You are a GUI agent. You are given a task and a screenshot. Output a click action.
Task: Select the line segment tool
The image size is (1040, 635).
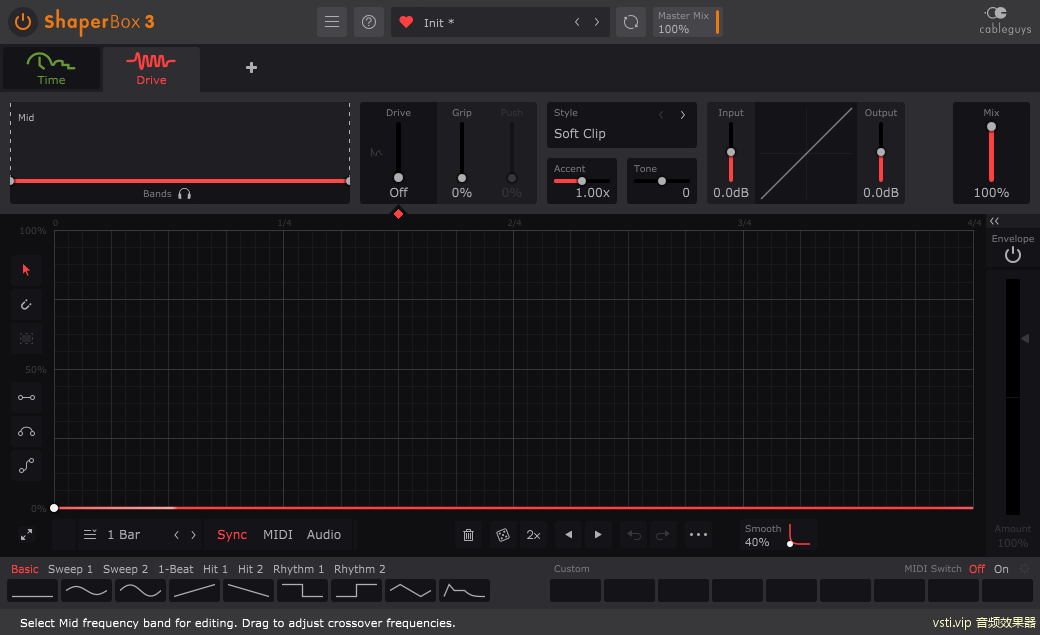click(x=27, y=397)
